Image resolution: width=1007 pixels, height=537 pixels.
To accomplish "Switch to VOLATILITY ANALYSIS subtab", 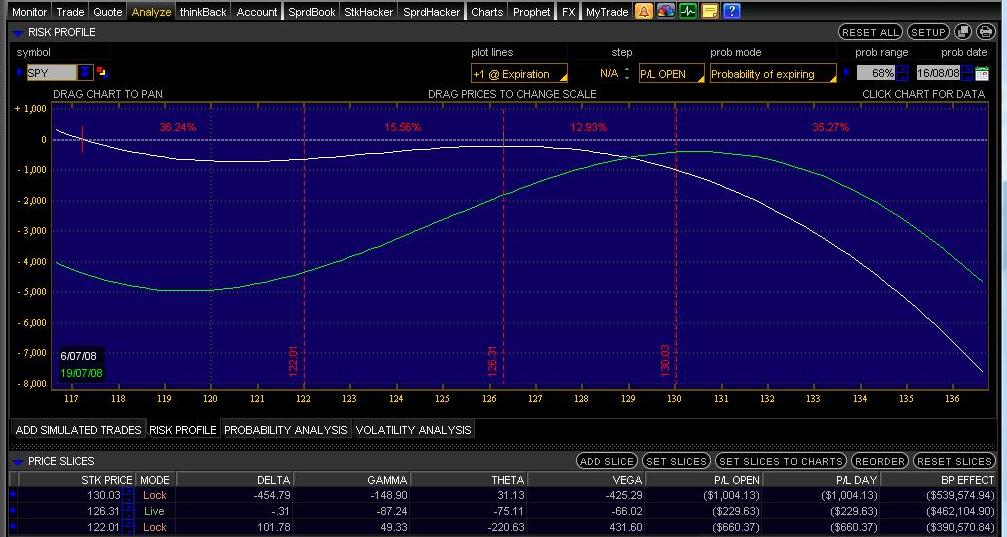I will [x=414, y=430].
